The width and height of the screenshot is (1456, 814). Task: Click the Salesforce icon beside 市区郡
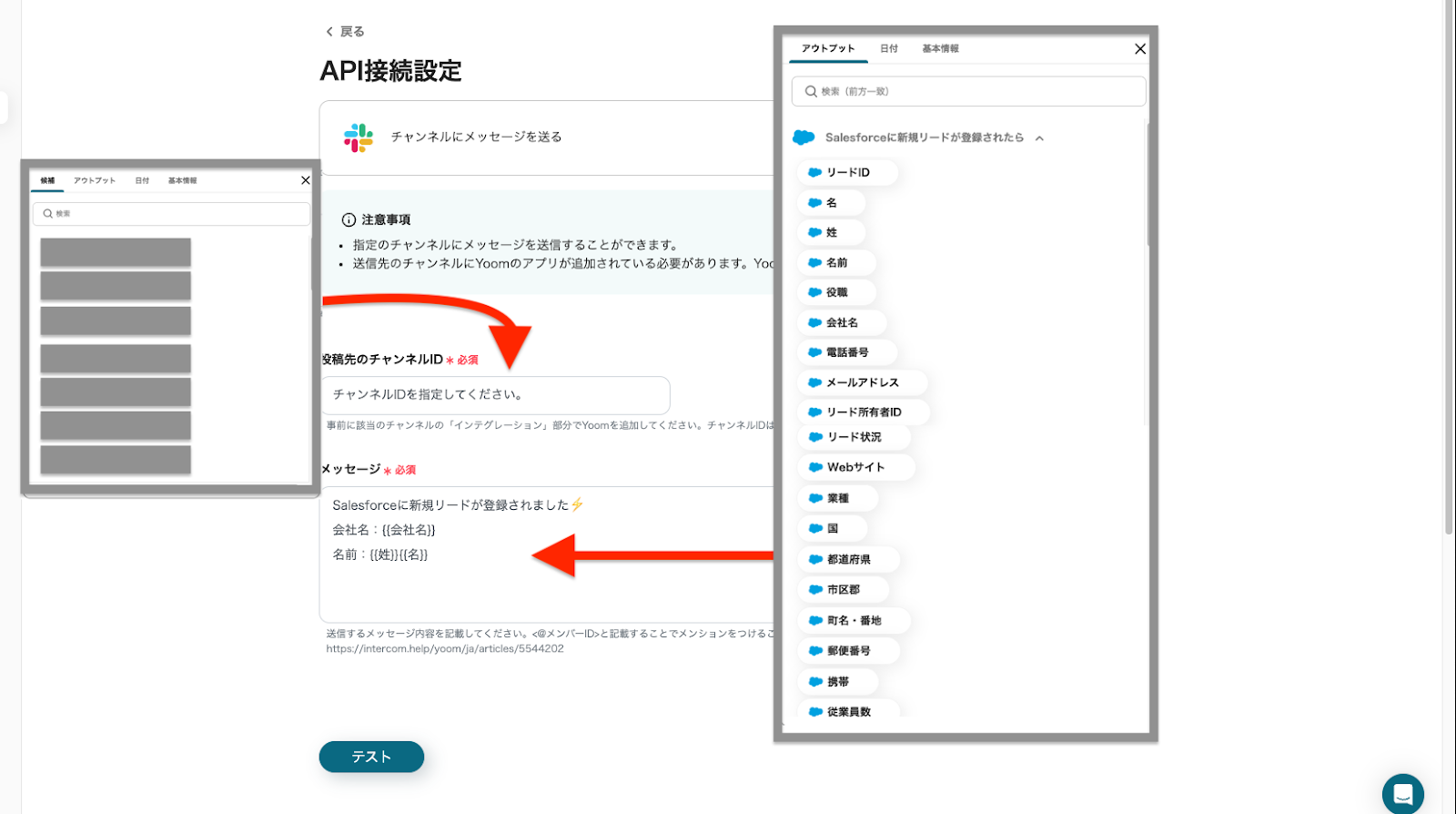click(x=815, y=589)
